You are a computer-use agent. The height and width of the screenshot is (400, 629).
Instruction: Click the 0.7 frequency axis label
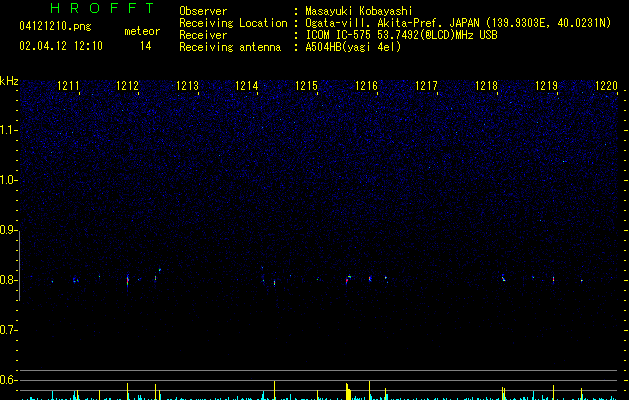(x=9, y=330)
